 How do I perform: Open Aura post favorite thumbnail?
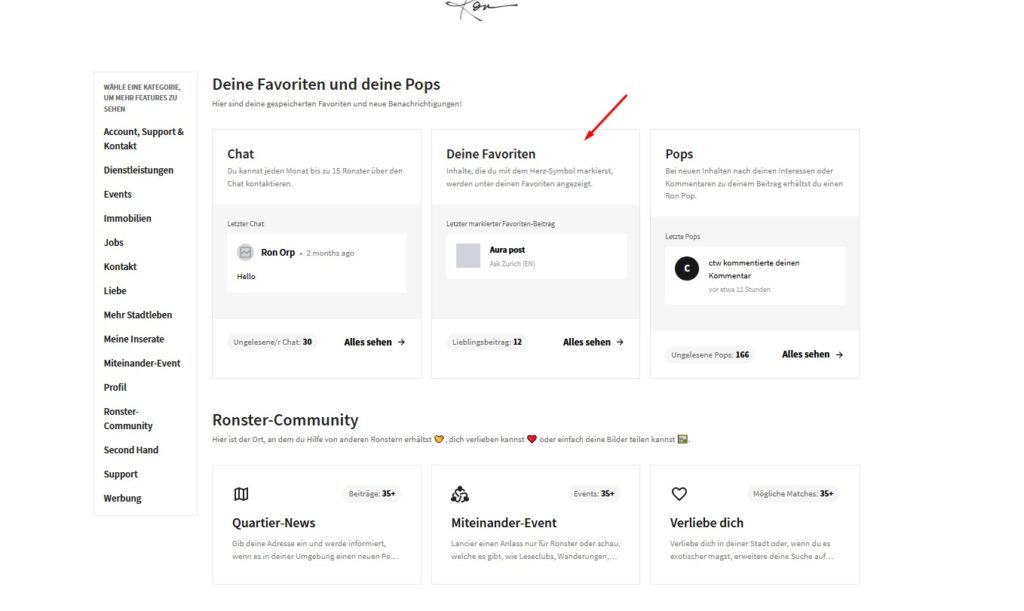468,256
